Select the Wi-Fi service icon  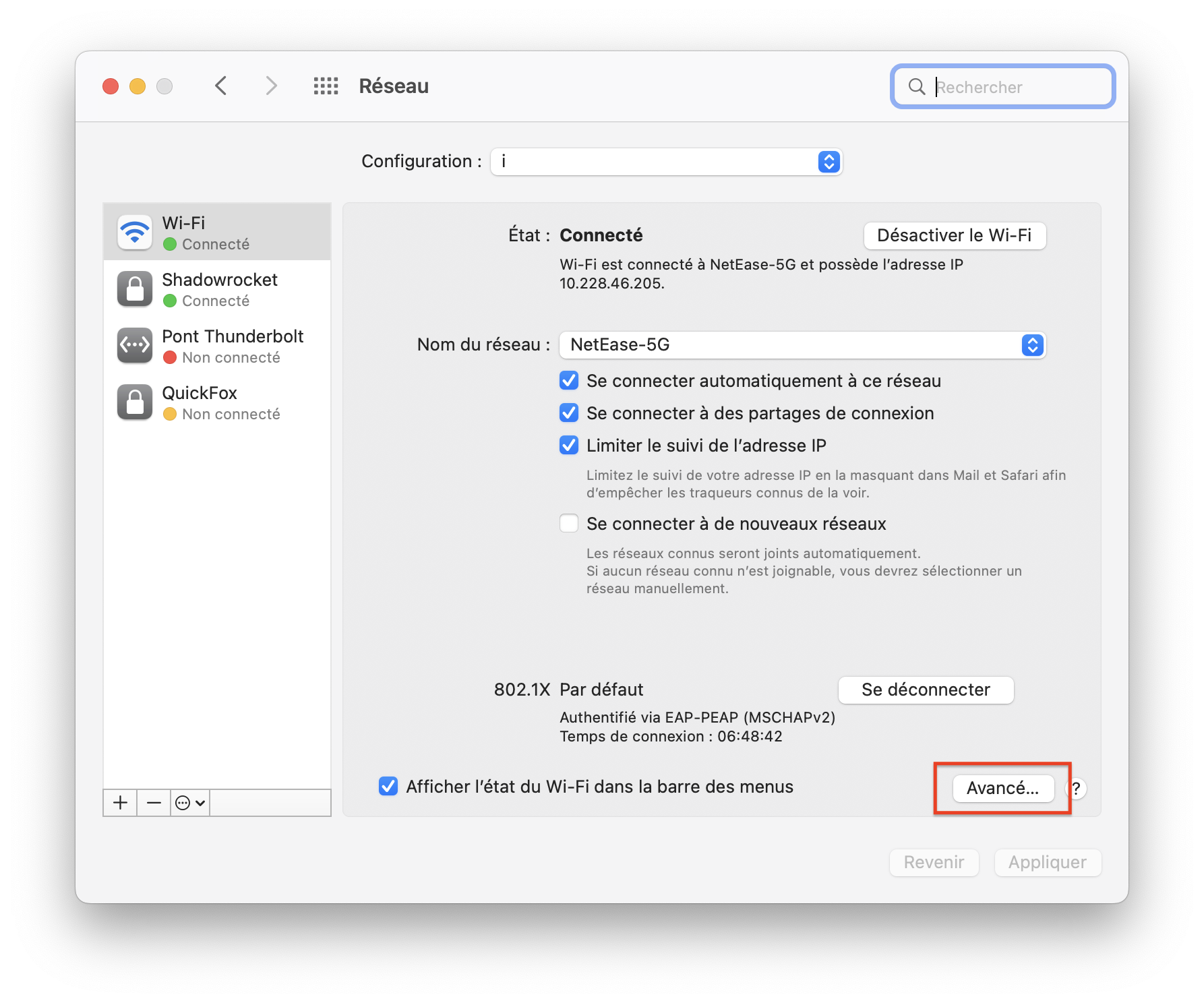coord(135,233)
